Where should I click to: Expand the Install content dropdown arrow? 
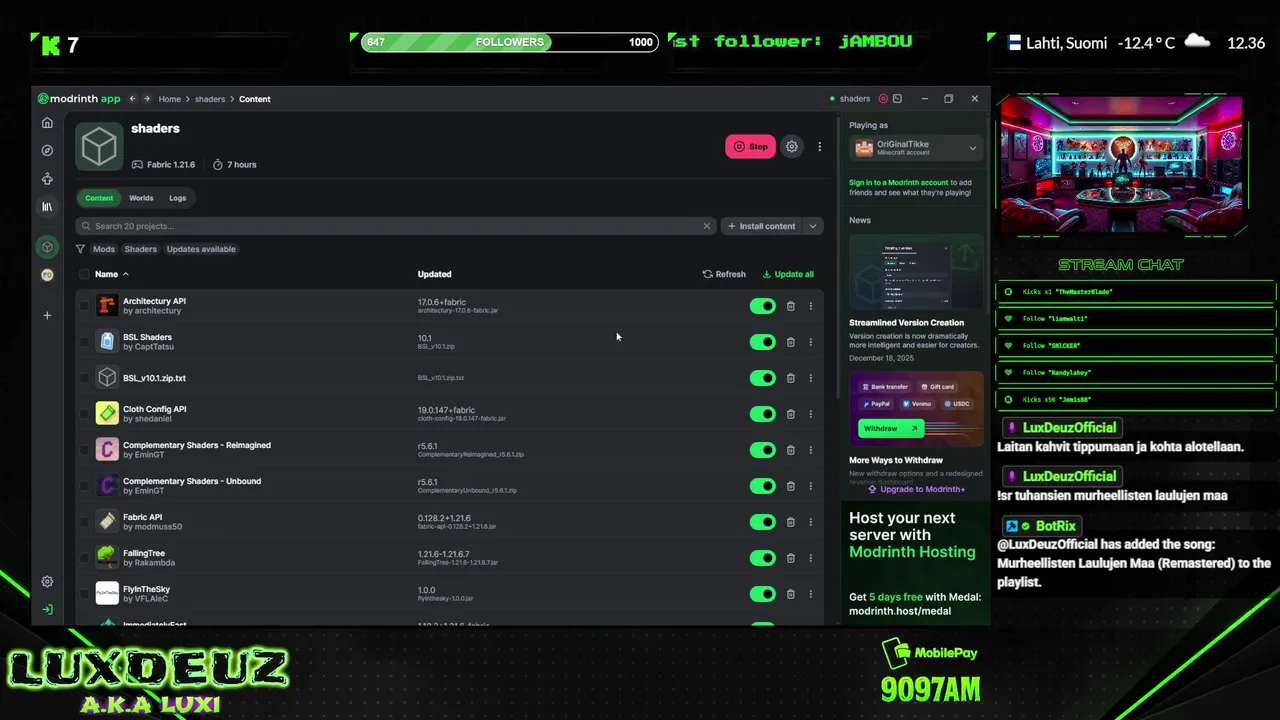click(x=813, y=226)
